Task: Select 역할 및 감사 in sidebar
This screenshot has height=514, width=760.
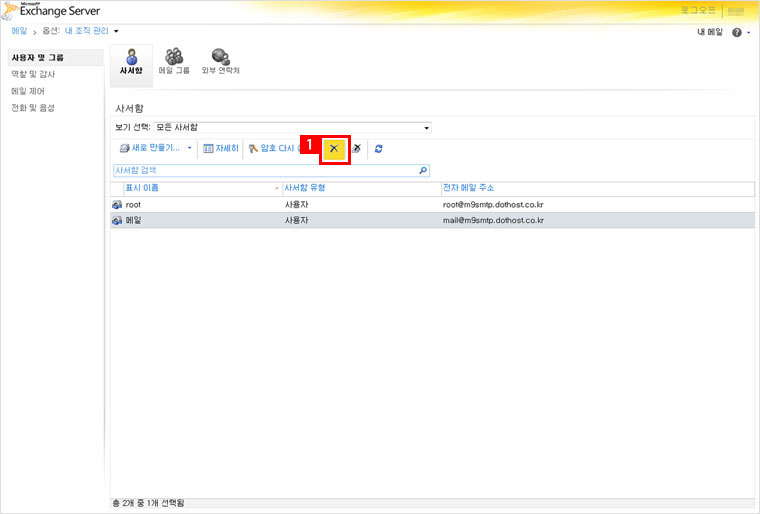Action: [x=33, y=74]
